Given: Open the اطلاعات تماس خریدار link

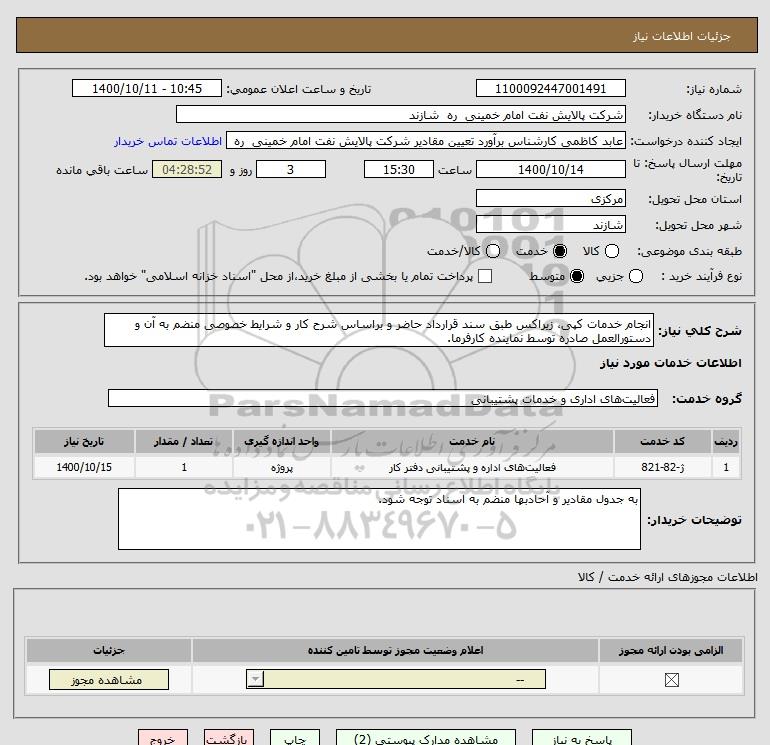Looking at the screenshot, I should pyautogui.click(x=168, y=141).
